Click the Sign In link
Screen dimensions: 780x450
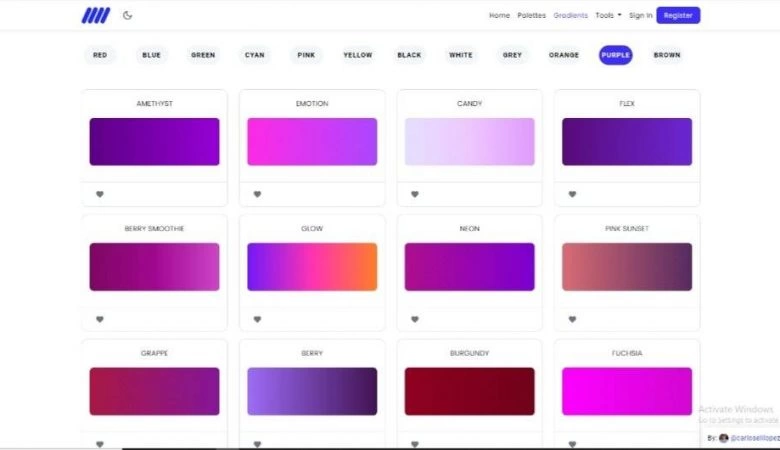tap(640, 15)
